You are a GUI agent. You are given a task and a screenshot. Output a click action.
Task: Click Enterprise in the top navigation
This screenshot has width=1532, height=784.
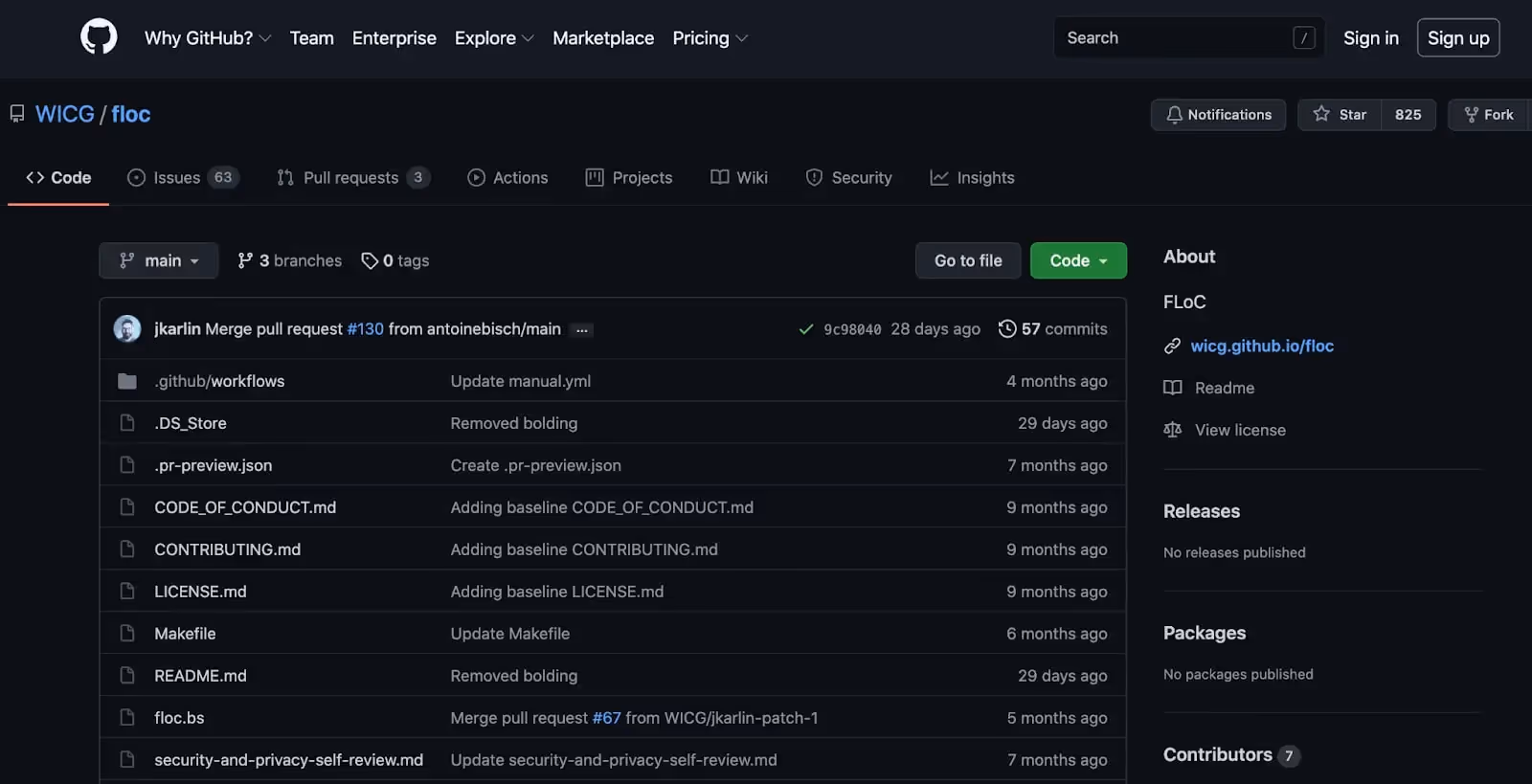394,37
